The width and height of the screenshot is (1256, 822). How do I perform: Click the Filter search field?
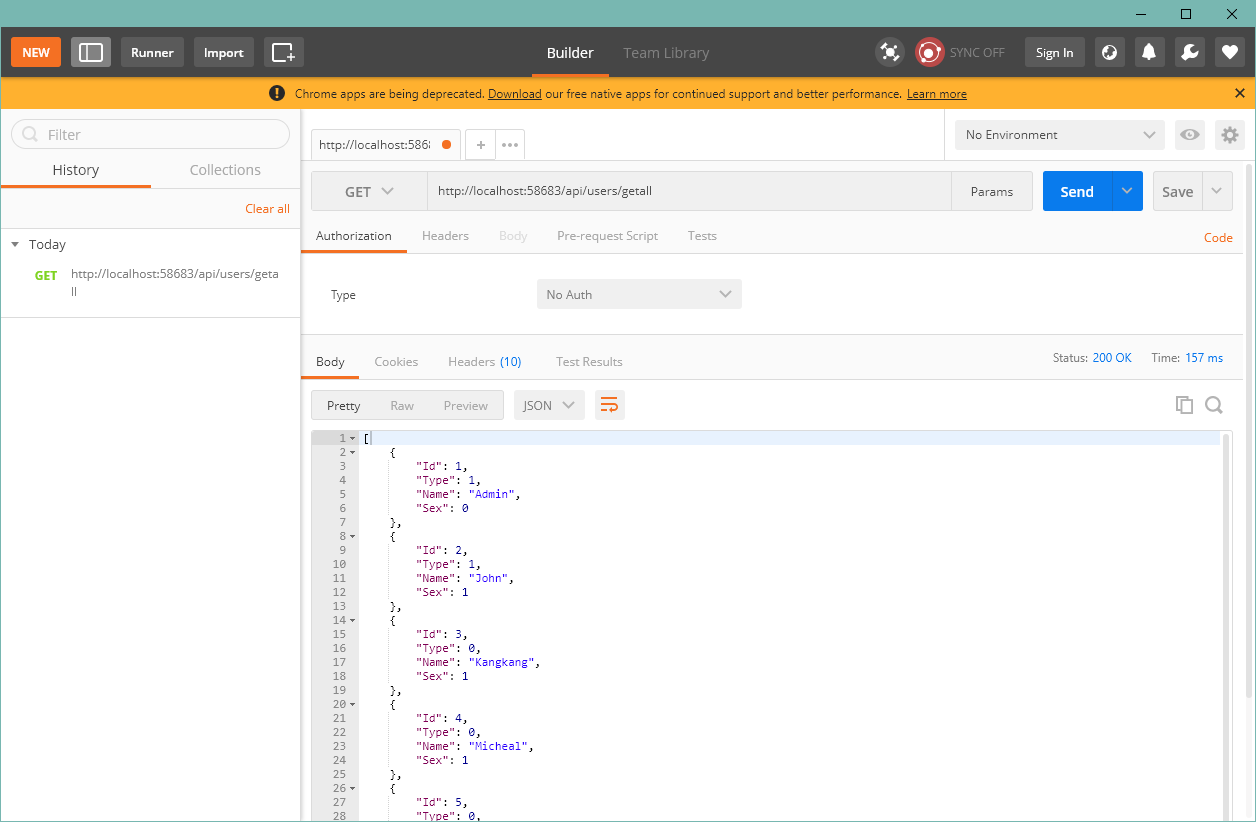pyautogui.click(x=150, y=134)
